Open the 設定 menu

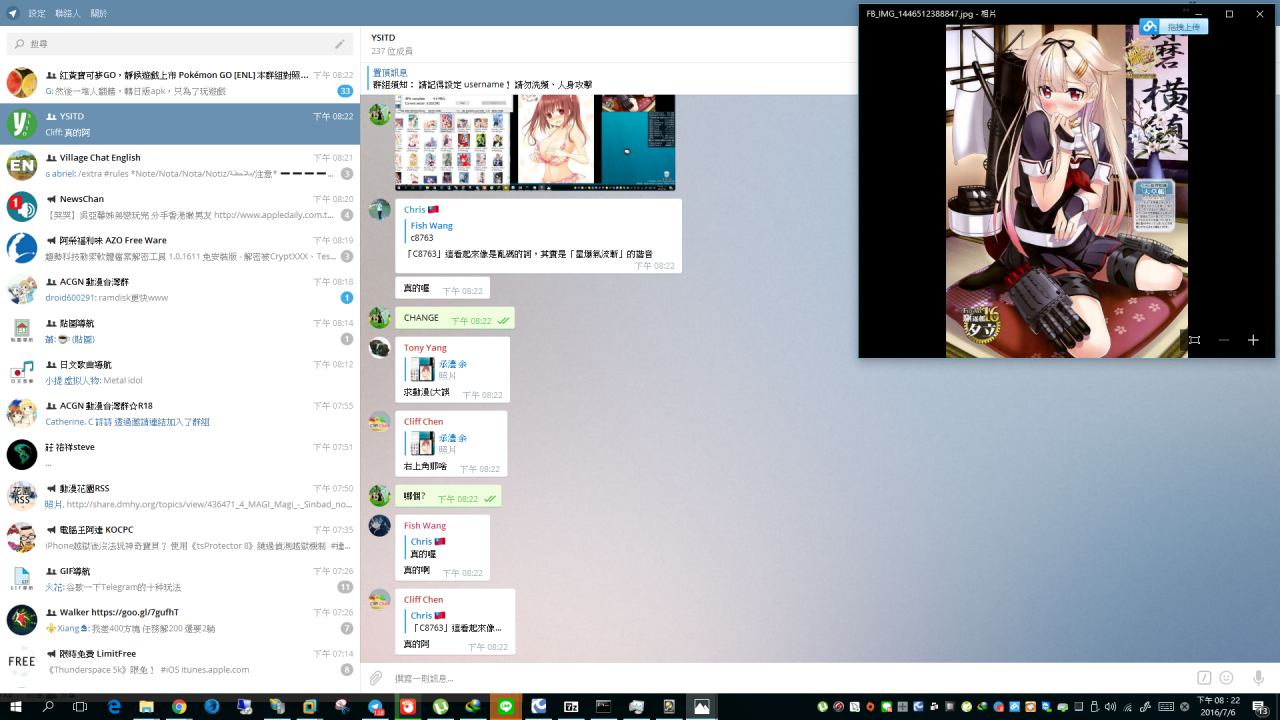coord(37,13)
